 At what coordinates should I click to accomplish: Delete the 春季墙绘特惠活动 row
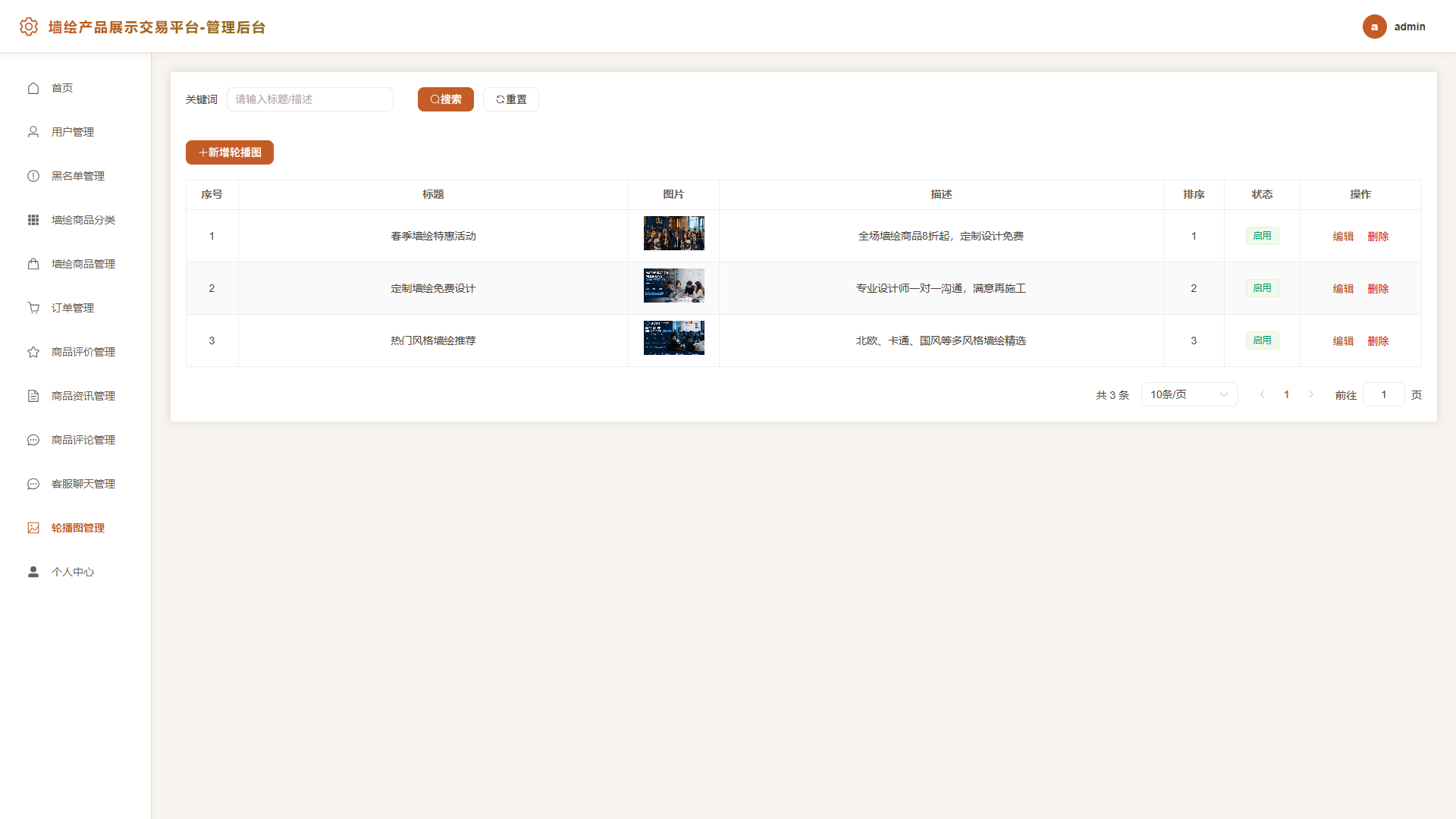click(x=1378, y=237)
